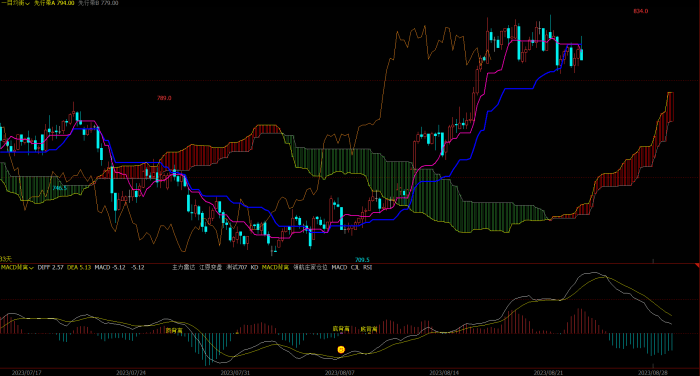
Task: Open the MACD背离 indicator dropdown
Action: click(17, 267)
